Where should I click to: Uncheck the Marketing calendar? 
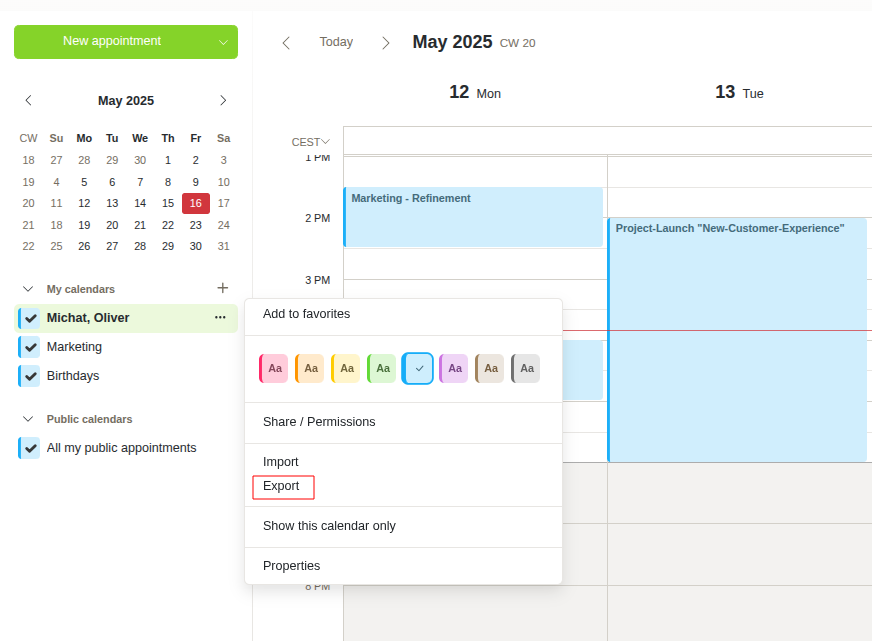(31, 347)
